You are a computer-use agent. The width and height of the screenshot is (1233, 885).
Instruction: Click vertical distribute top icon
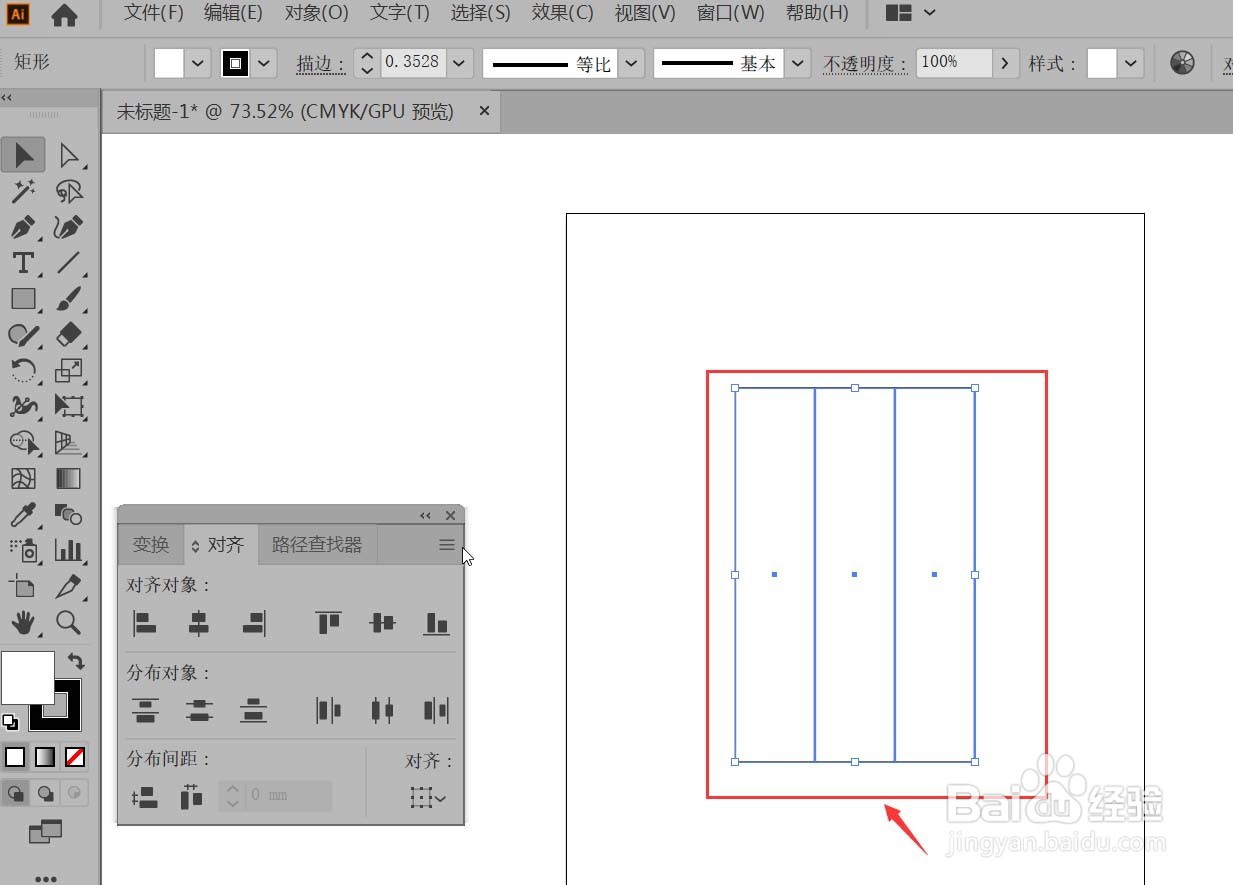click(145, 711)
